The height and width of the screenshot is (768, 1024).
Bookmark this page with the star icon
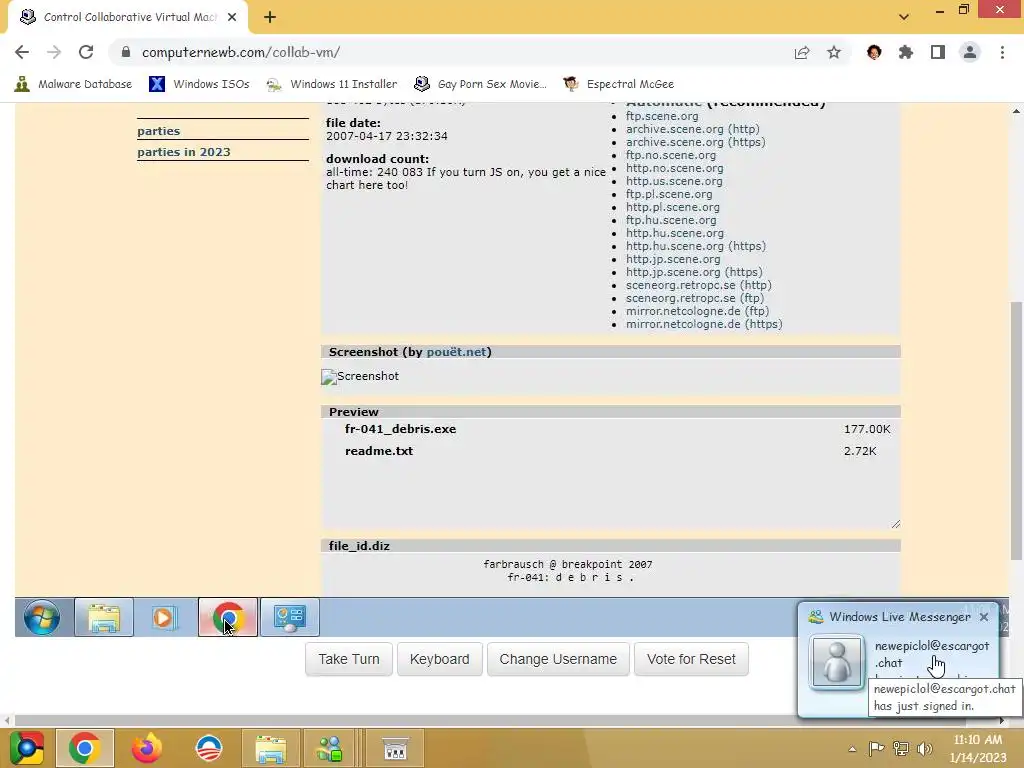(834, 52)
